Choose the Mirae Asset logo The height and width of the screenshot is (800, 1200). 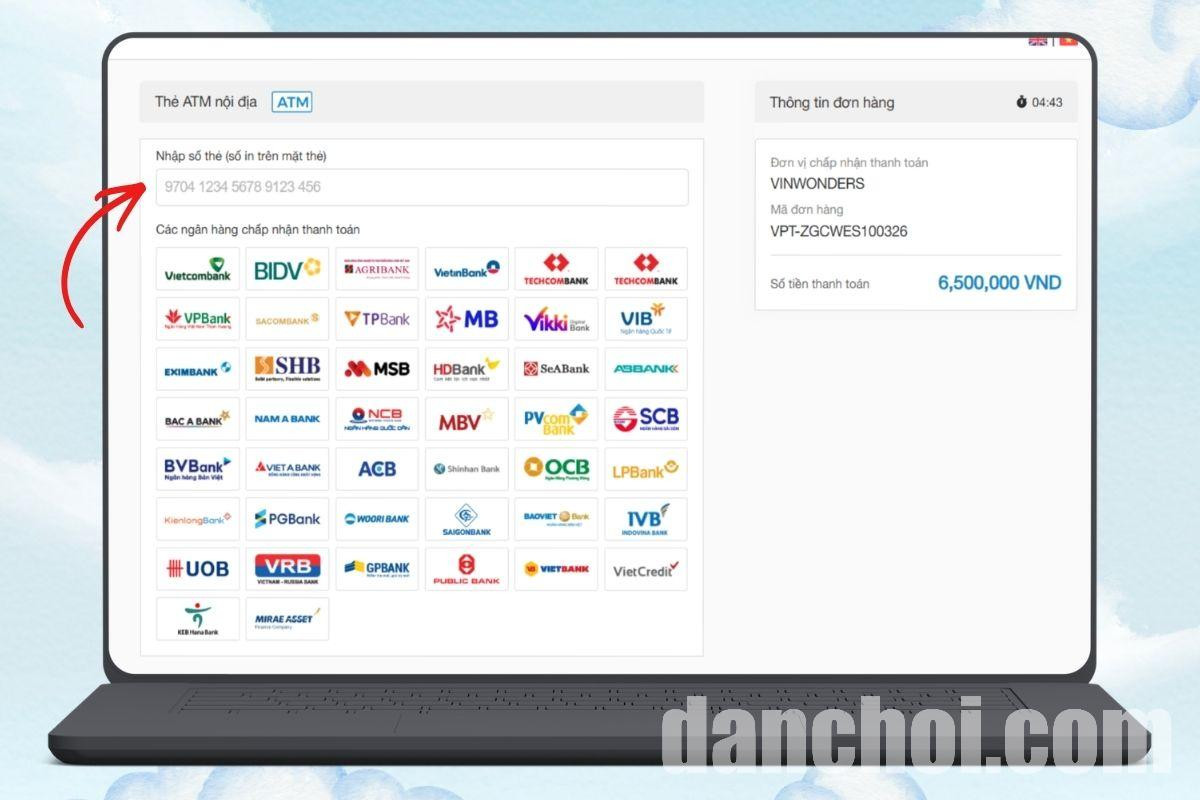[287, 619]
